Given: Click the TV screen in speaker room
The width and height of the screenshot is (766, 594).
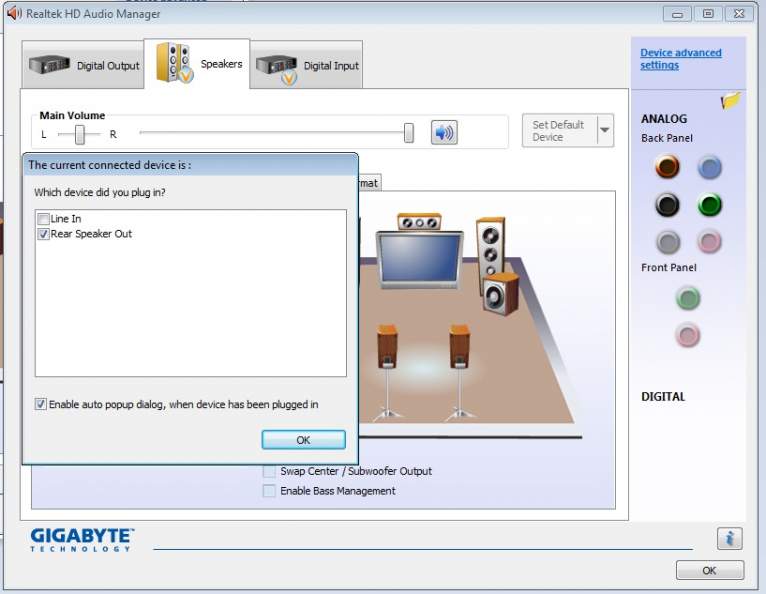Looking at the screenshot, I should click(419, 259).
